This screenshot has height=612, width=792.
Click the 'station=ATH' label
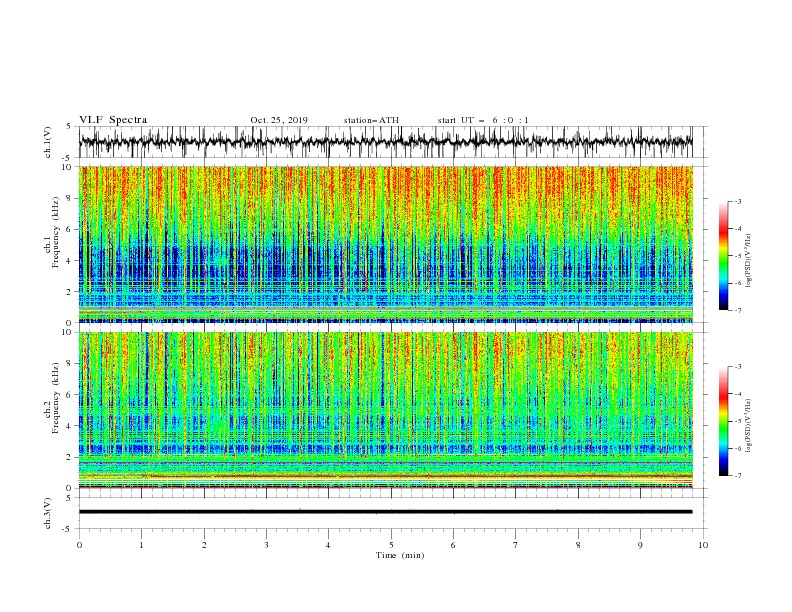click(x=371, y=120)
